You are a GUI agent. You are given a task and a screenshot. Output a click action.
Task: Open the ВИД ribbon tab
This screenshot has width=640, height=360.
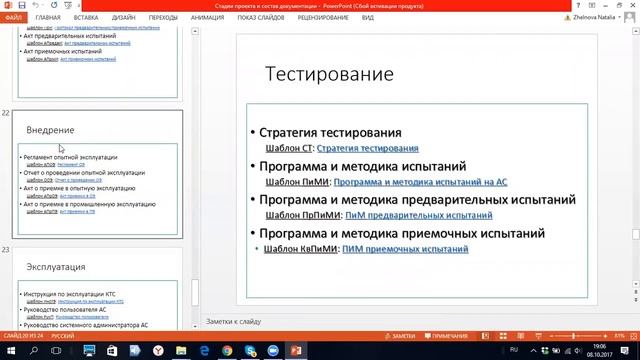pos(367,18)
